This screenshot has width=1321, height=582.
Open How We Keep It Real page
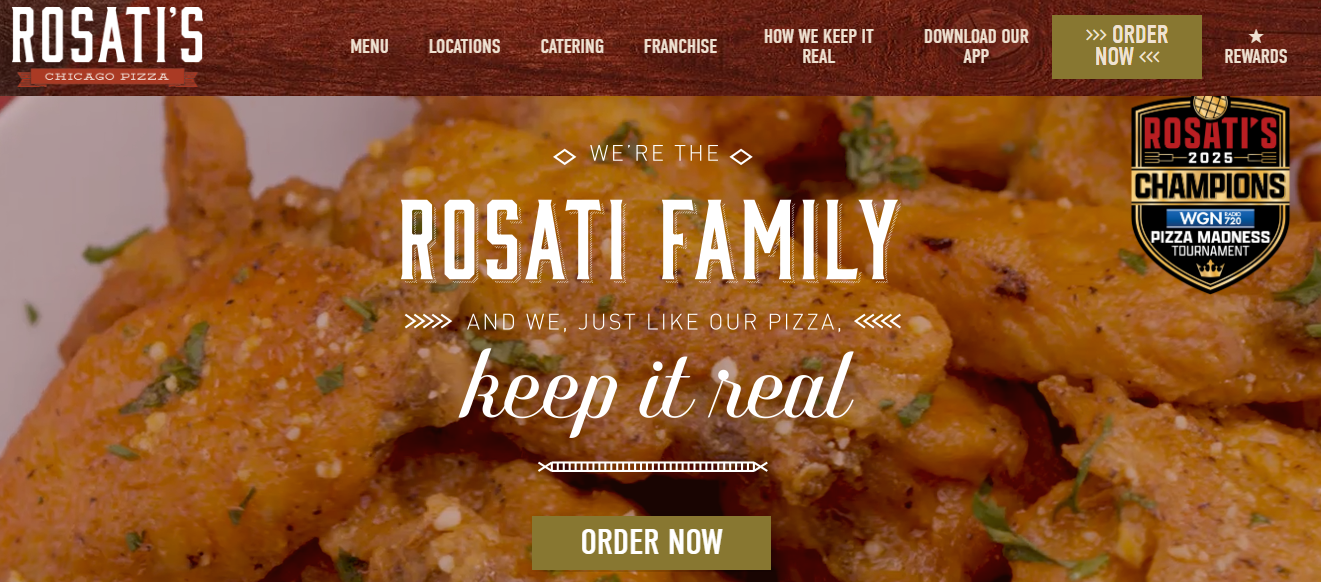pyautogui.click(x=818, y=47)
